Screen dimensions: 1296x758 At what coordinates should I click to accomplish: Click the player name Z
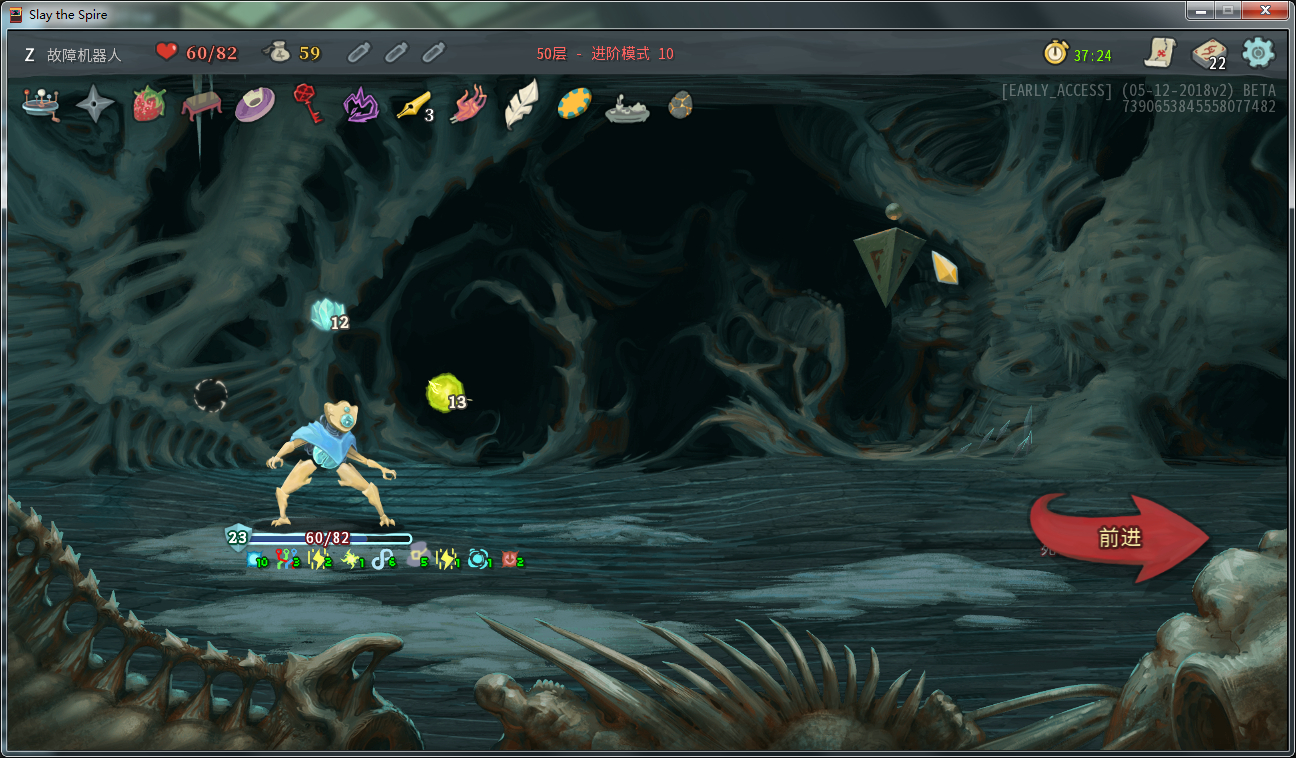30,54
